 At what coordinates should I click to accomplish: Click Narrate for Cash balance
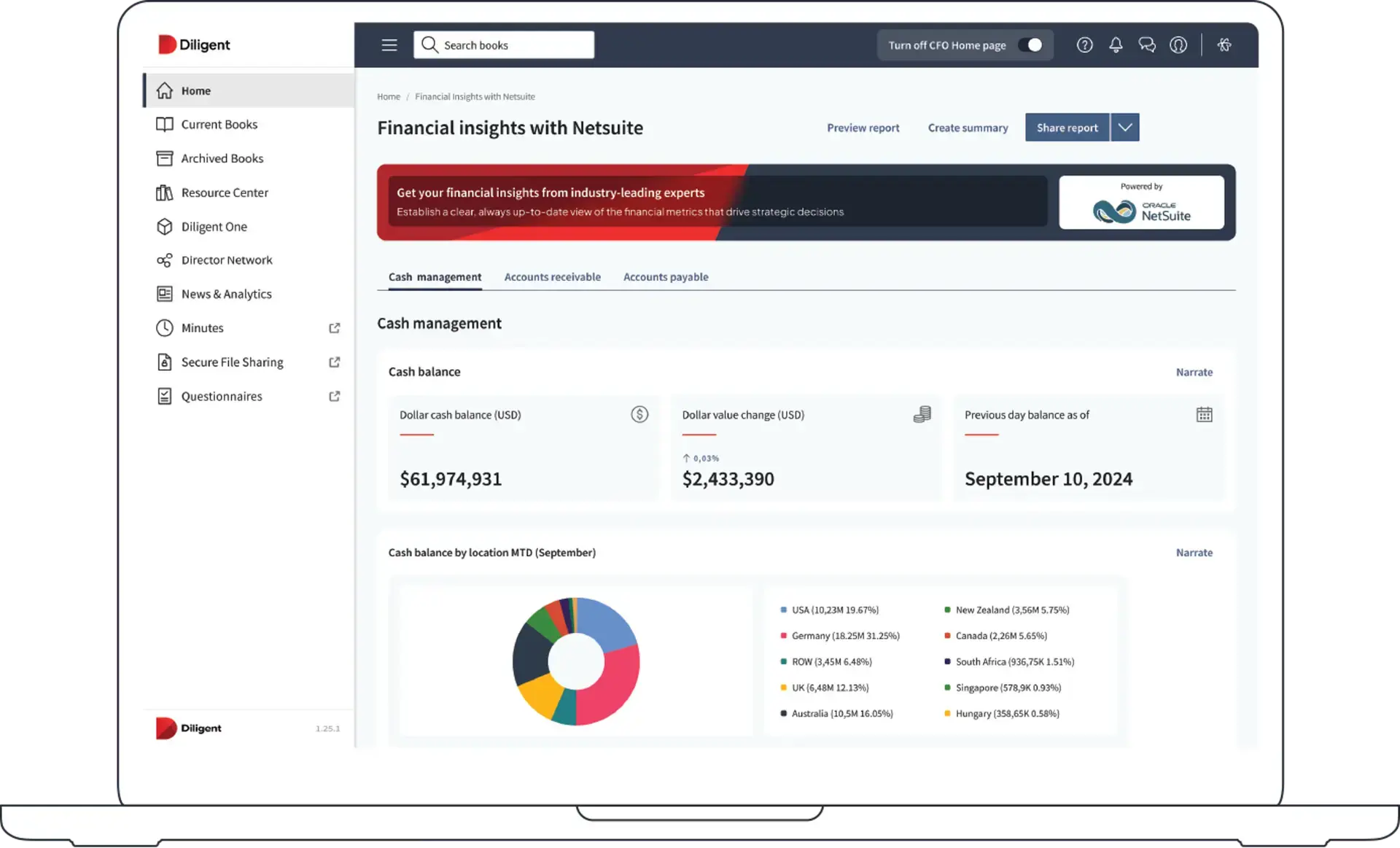[1194, 372]
